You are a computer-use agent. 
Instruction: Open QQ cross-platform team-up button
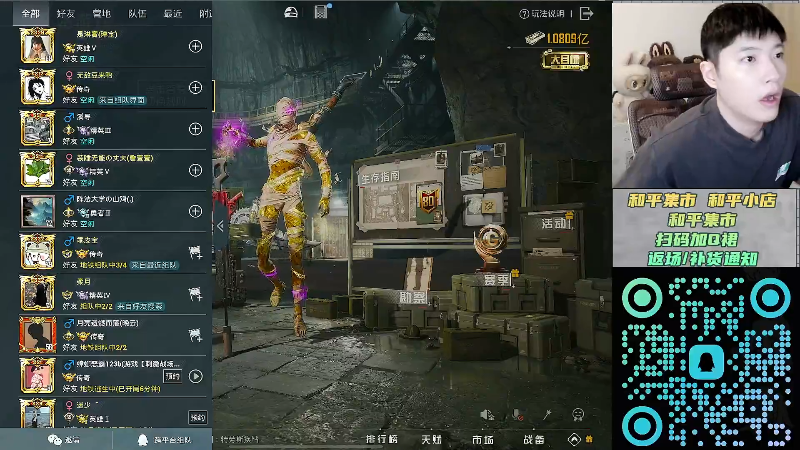(x=164, y=440)
